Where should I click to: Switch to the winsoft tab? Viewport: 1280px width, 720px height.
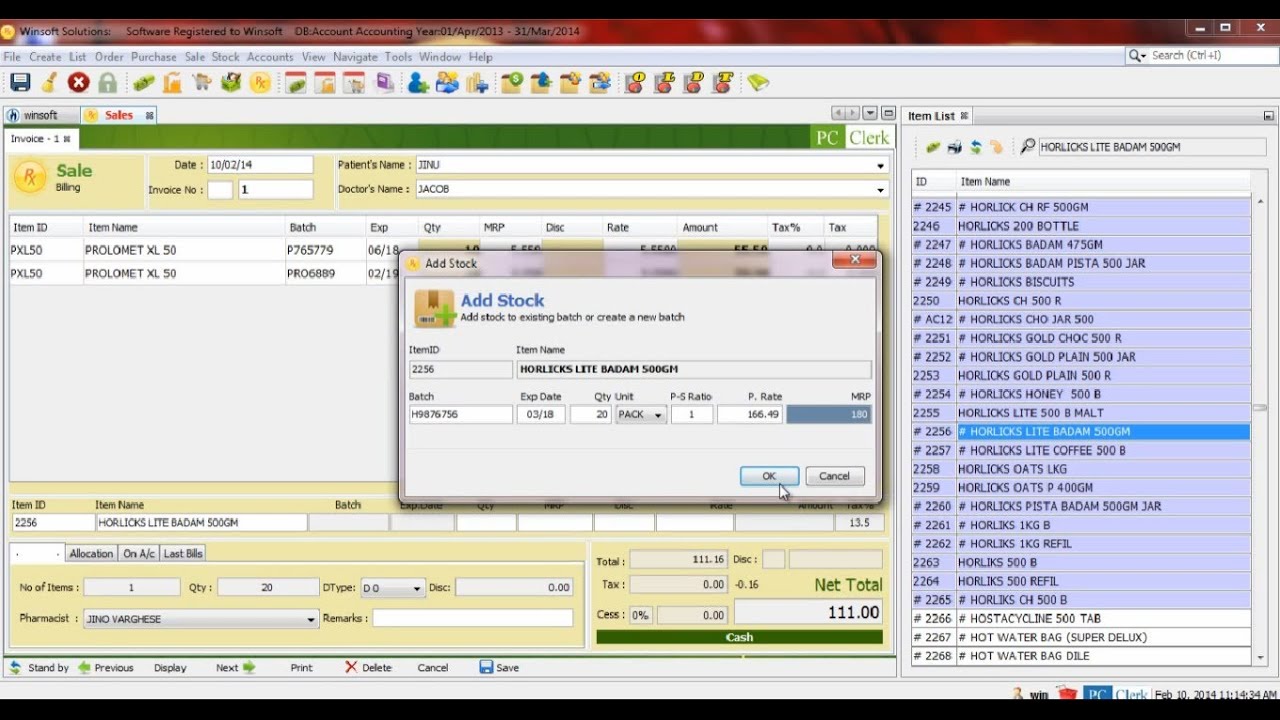click(x=40, y=115)
